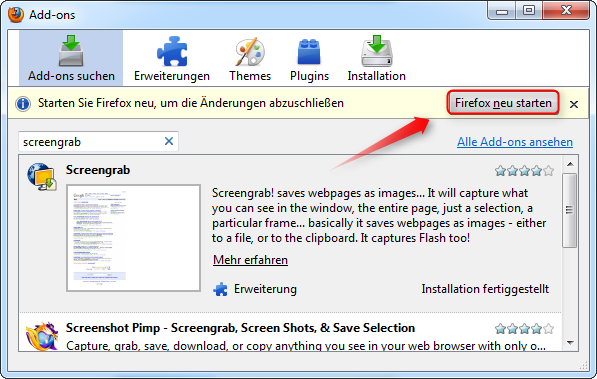Click the results list scrollbar thumb
Image resolution: width=597 pixels, height=379 pixels.
point(570,210)
